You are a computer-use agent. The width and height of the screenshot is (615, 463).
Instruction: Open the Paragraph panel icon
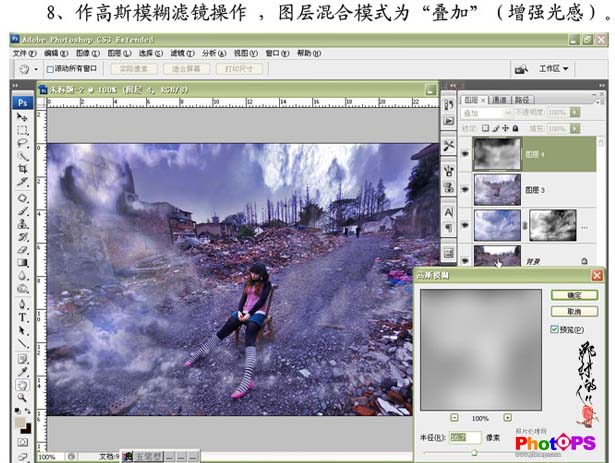[x=449, y=228]
